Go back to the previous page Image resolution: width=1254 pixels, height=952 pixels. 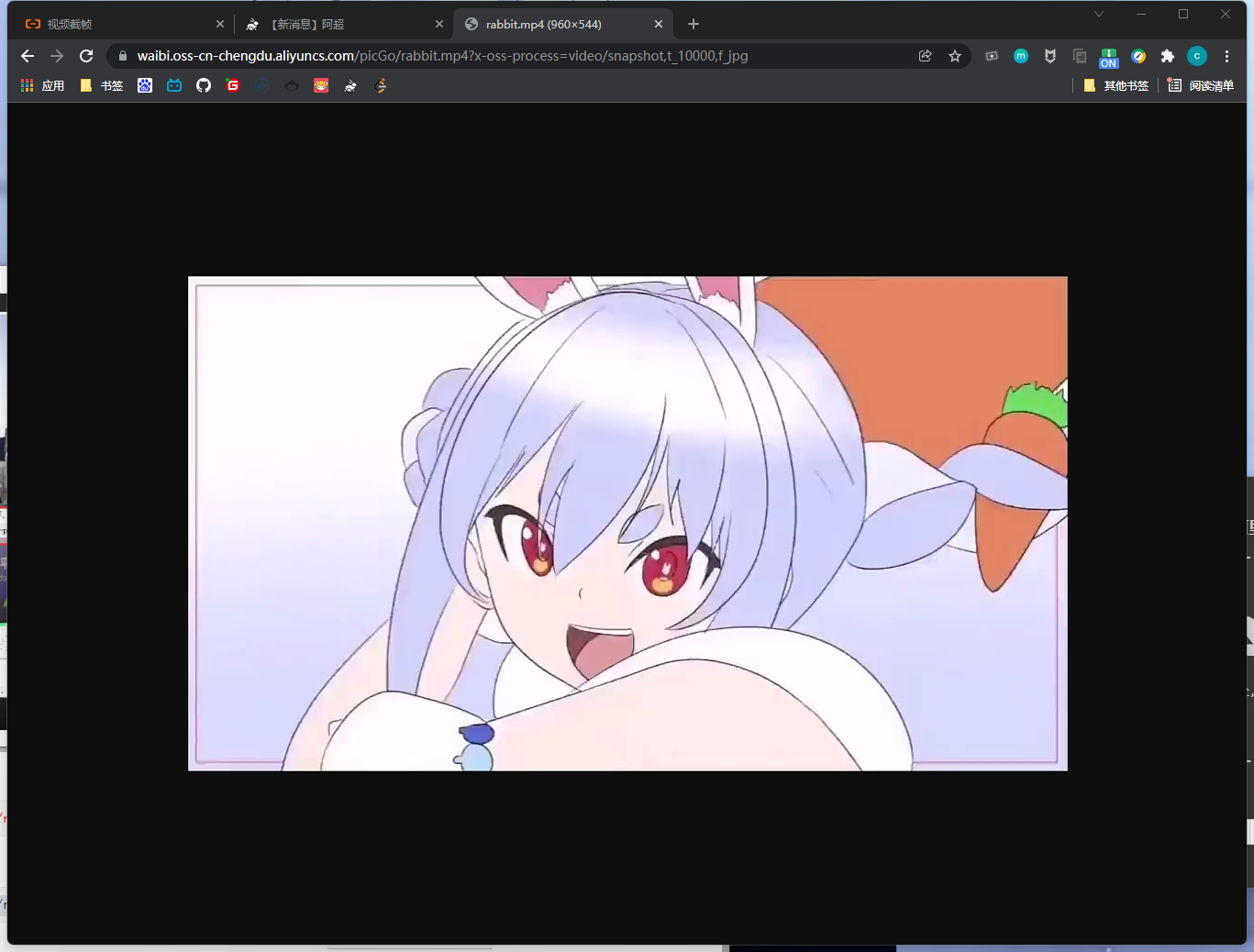pyautogui.click(x=28, y=56)
